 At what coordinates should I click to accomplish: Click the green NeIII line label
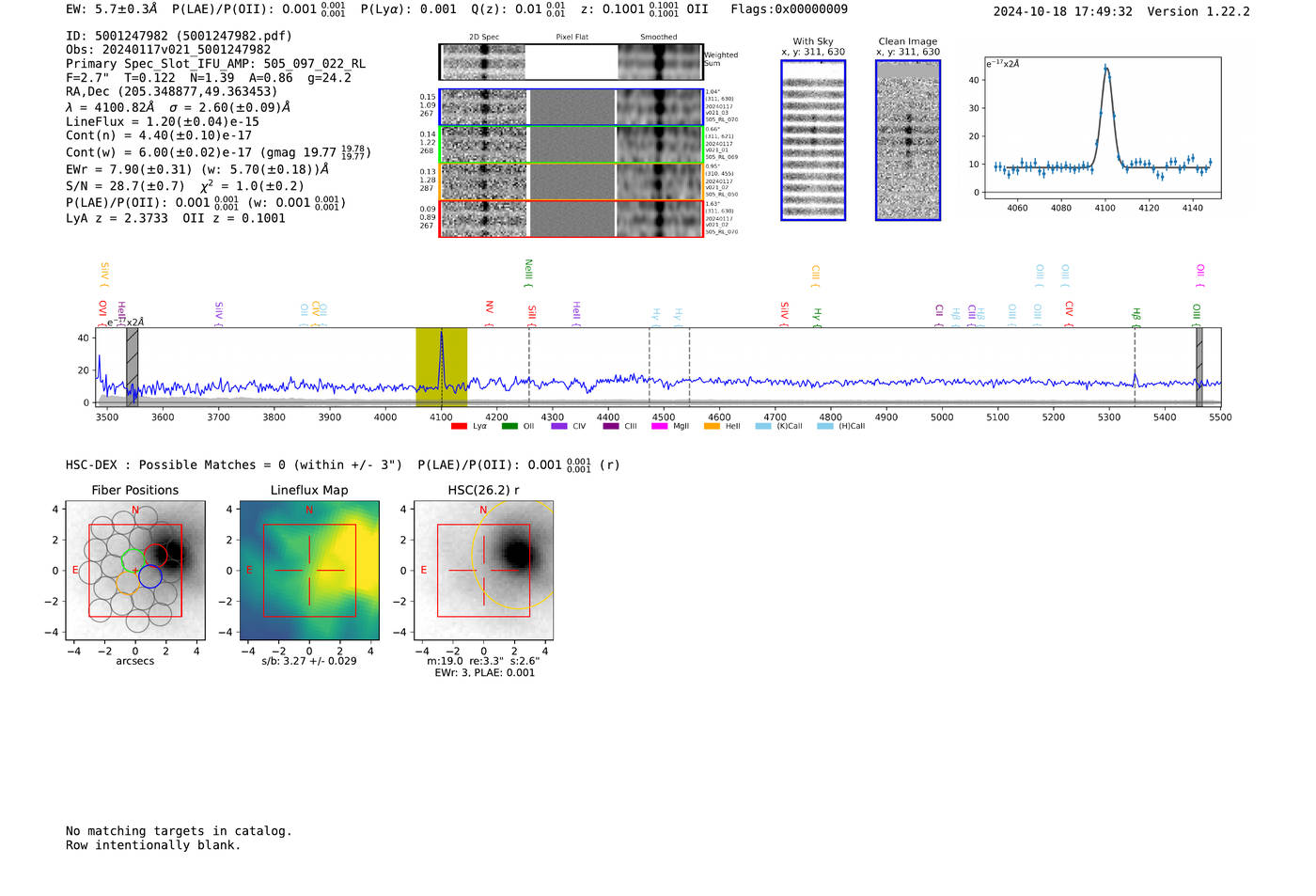(x=528, y=273)
